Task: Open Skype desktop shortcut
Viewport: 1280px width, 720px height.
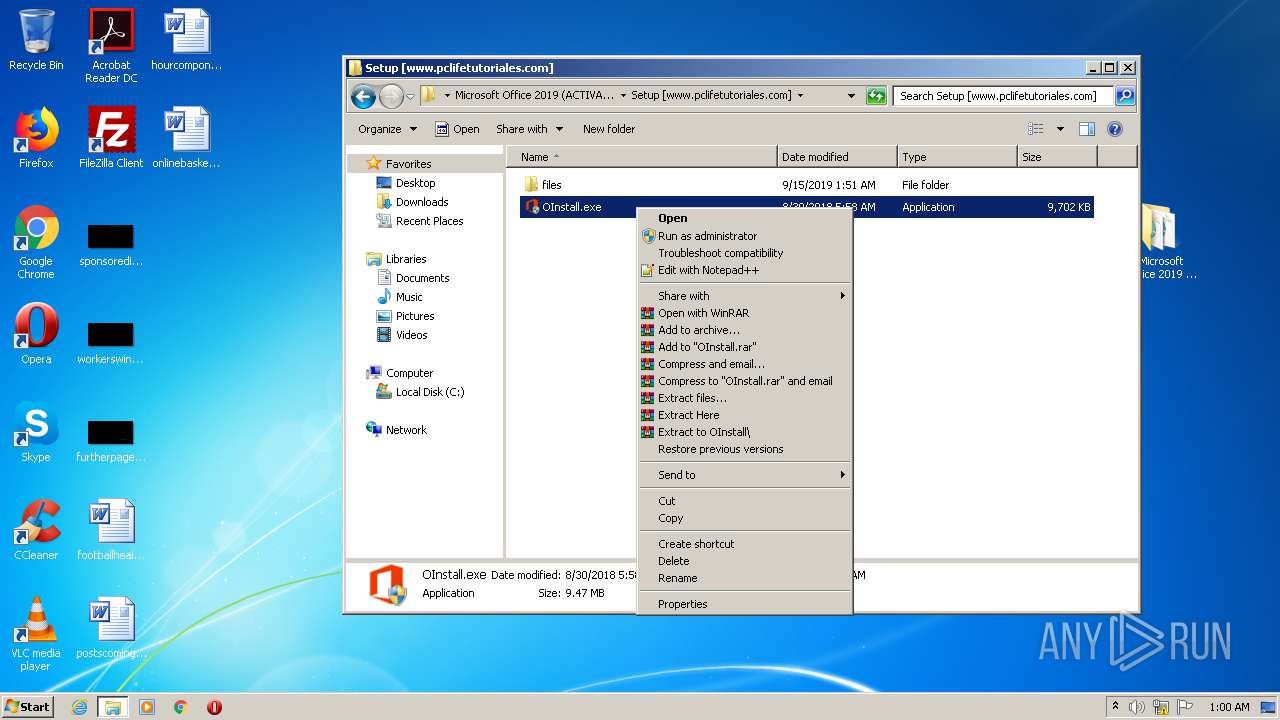Action: click(x=36, y=432)
